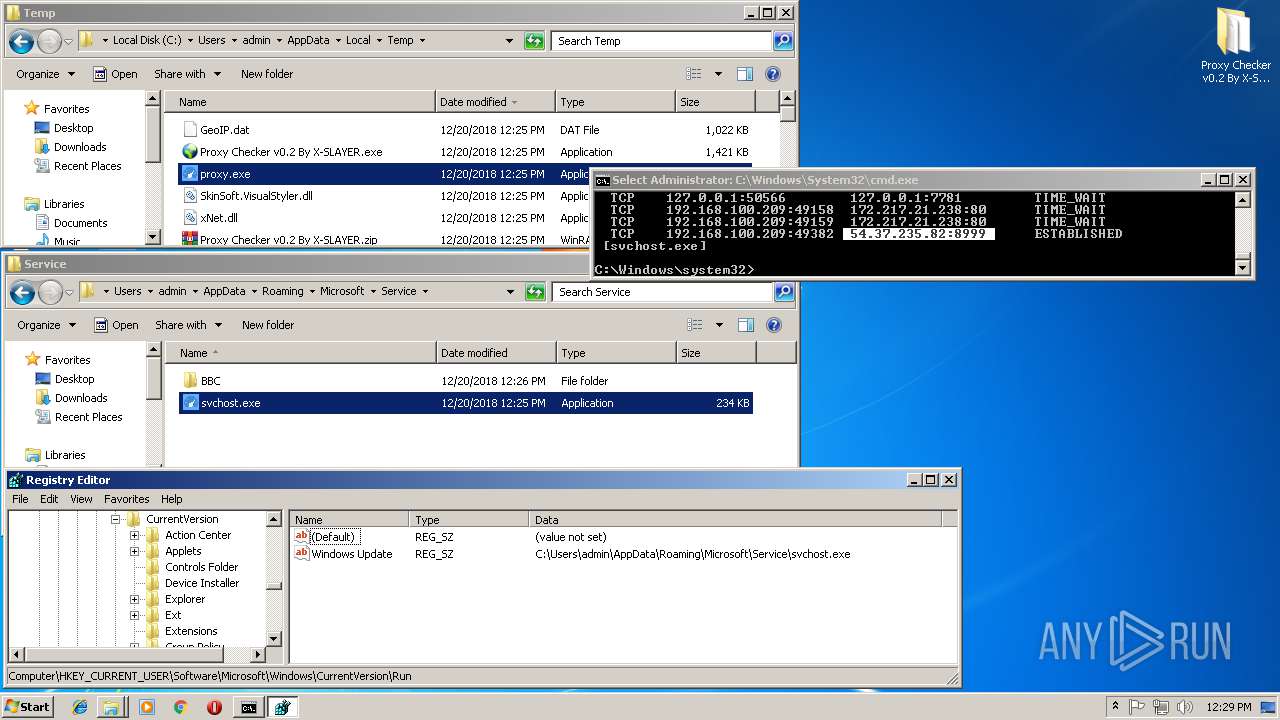Open Opera taskbar icon
The image size is (1280, 720).
[x=214, y=707]
